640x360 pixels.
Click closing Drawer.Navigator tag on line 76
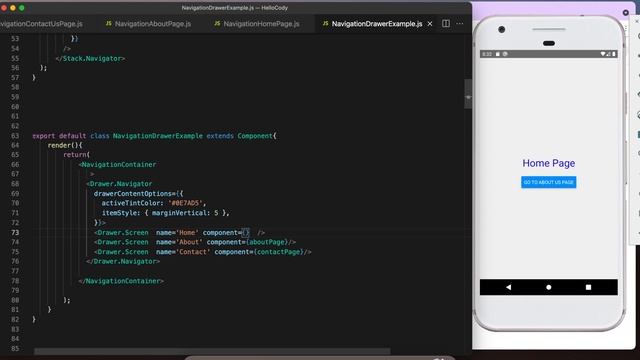(x=123, y=261)
